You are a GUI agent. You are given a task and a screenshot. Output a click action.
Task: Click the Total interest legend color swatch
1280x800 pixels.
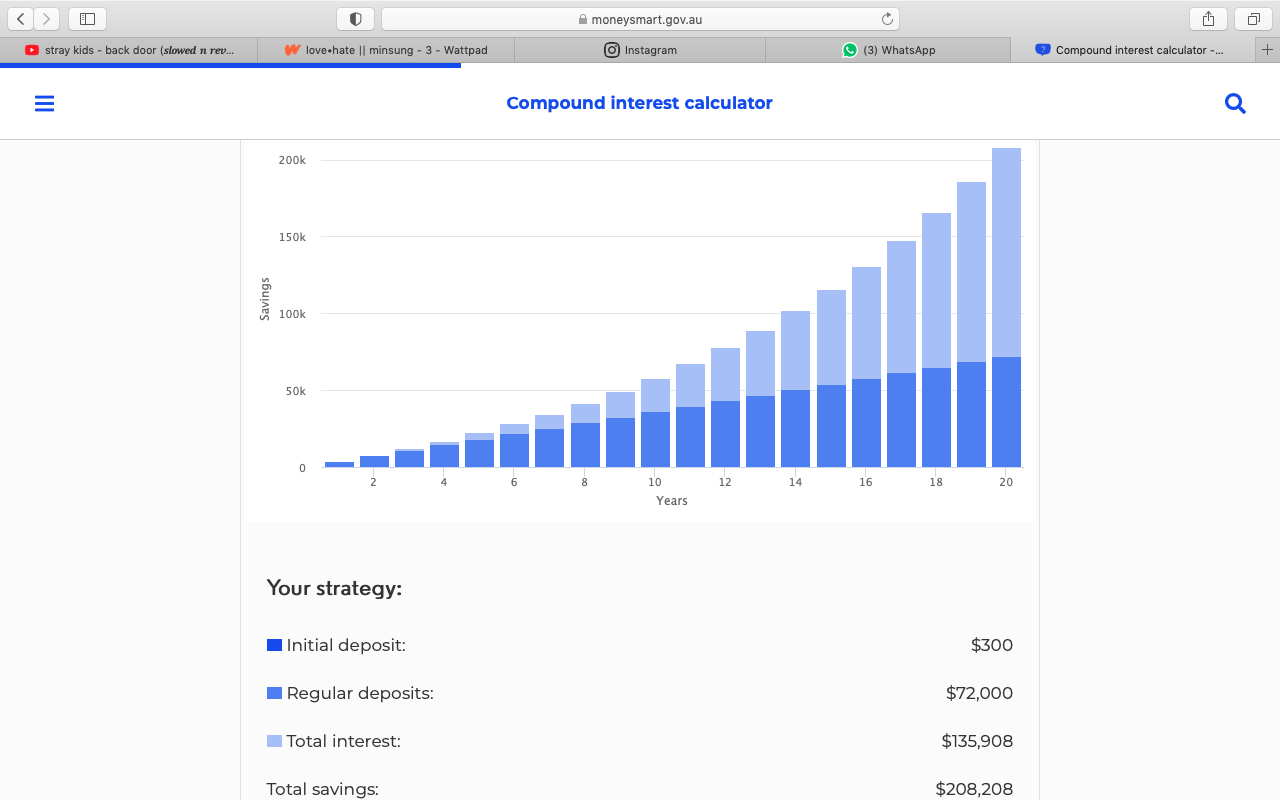pyautogui.click(x=274, y=741)
